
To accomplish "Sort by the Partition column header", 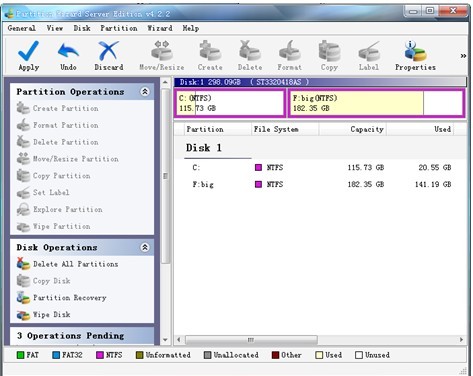I will click(218, 129).
